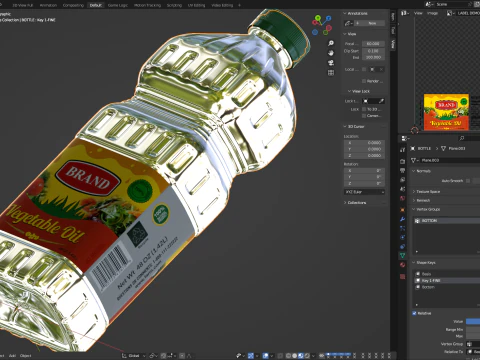
Task: Open the Render properties tab icon
Action: tap(402, 161)
